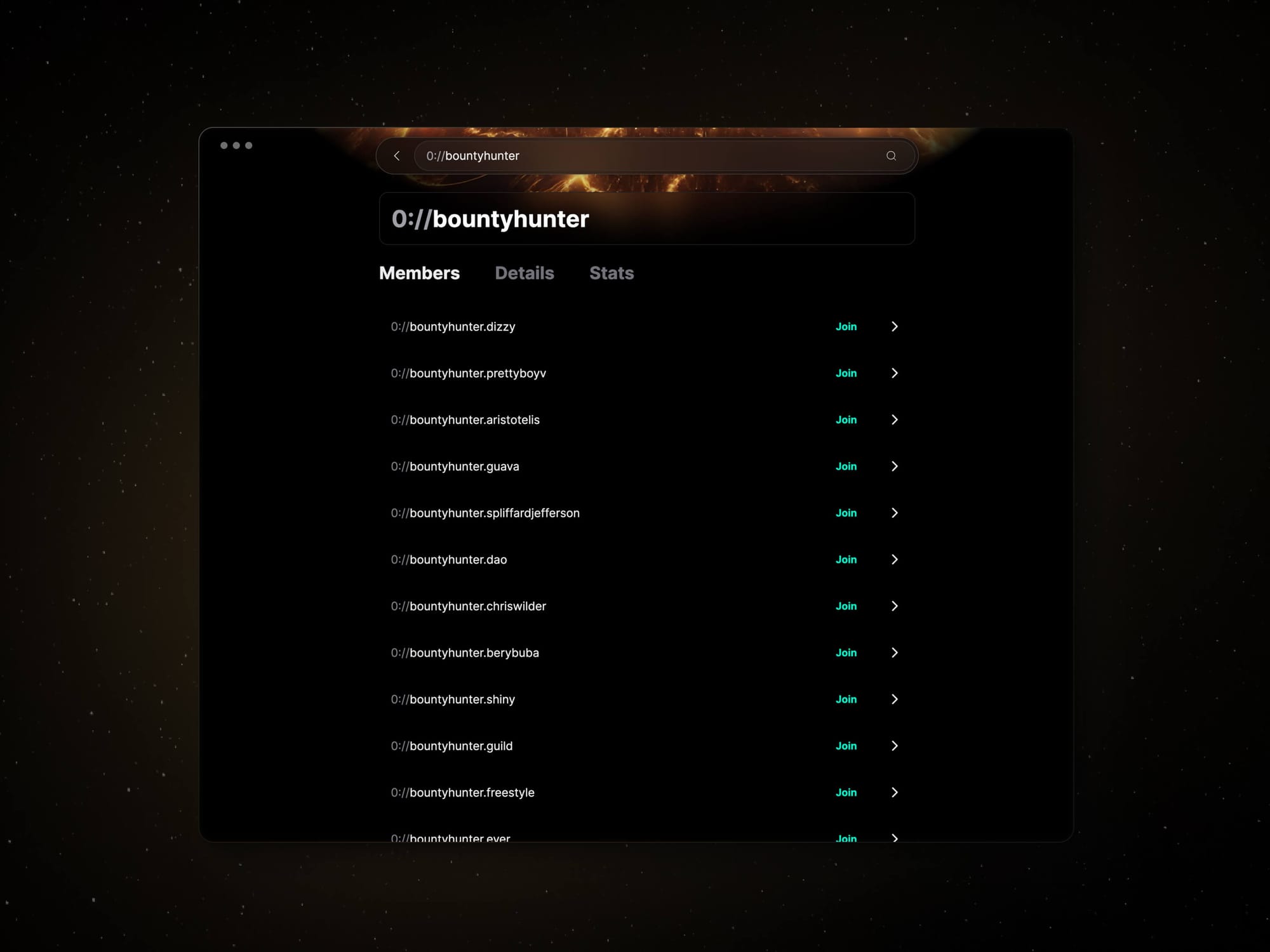This screenshot has width=1270, height=952.
Task: Open spliffardjefferson member arrow
Action: tap(894, 513)
